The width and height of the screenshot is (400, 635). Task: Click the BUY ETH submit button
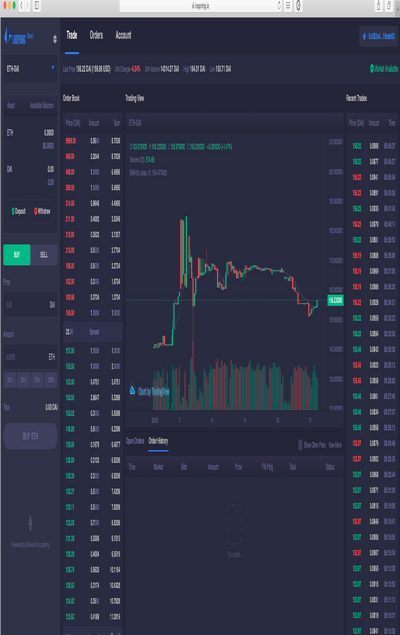click(x=30, y=436)
